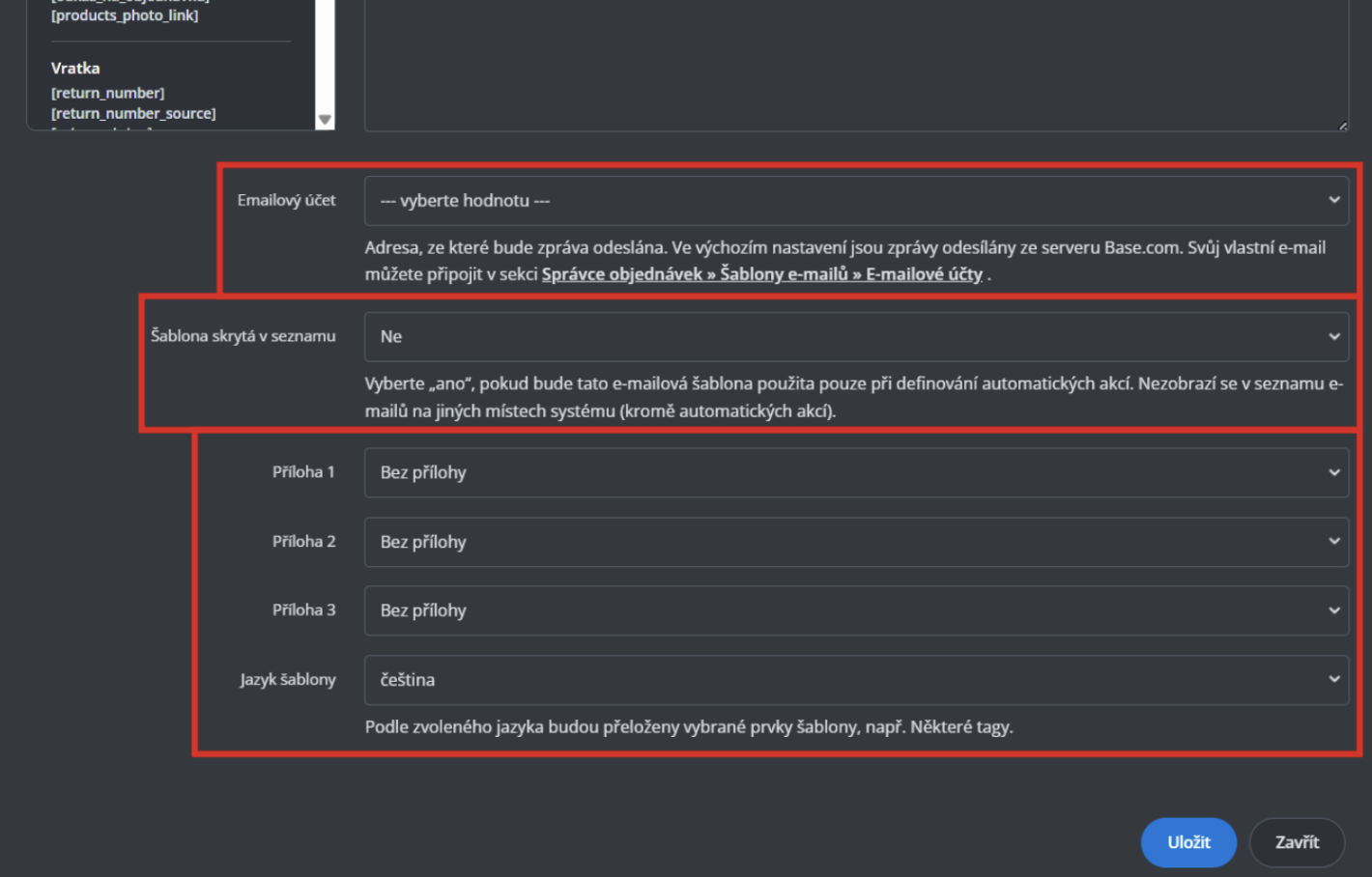Open the Příloha 3 attachment dropdown
This screenshot has width=1372, height=877.
point(855,610)
